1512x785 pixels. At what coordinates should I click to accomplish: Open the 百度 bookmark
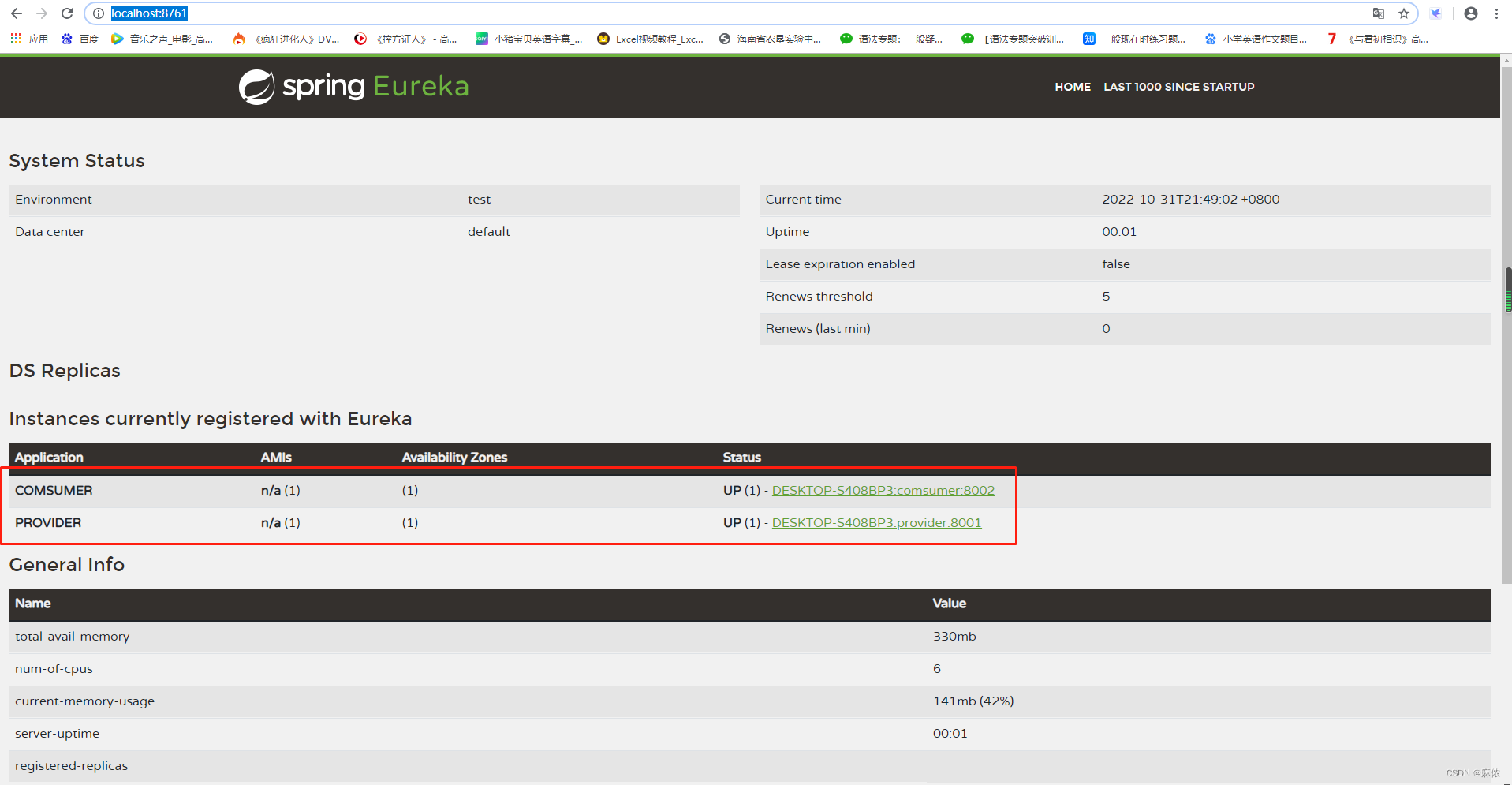click(80, 39)
